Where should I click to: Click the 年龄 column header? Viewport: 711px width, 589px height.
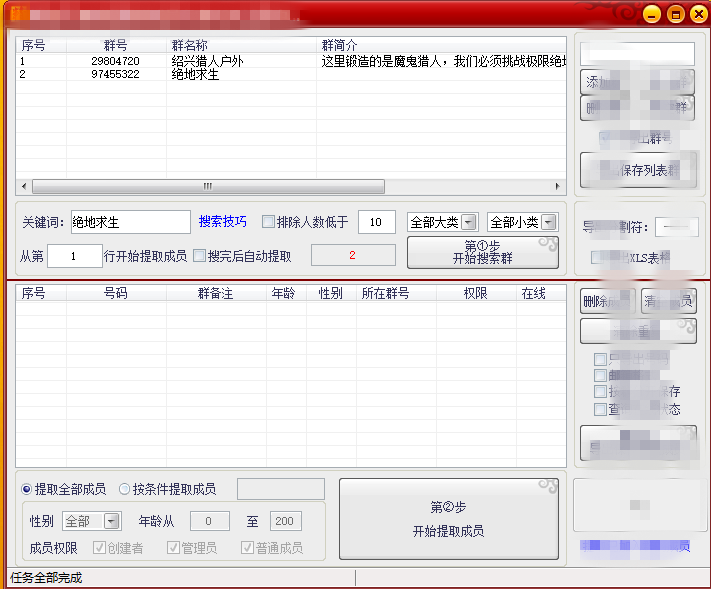point(286,293)
